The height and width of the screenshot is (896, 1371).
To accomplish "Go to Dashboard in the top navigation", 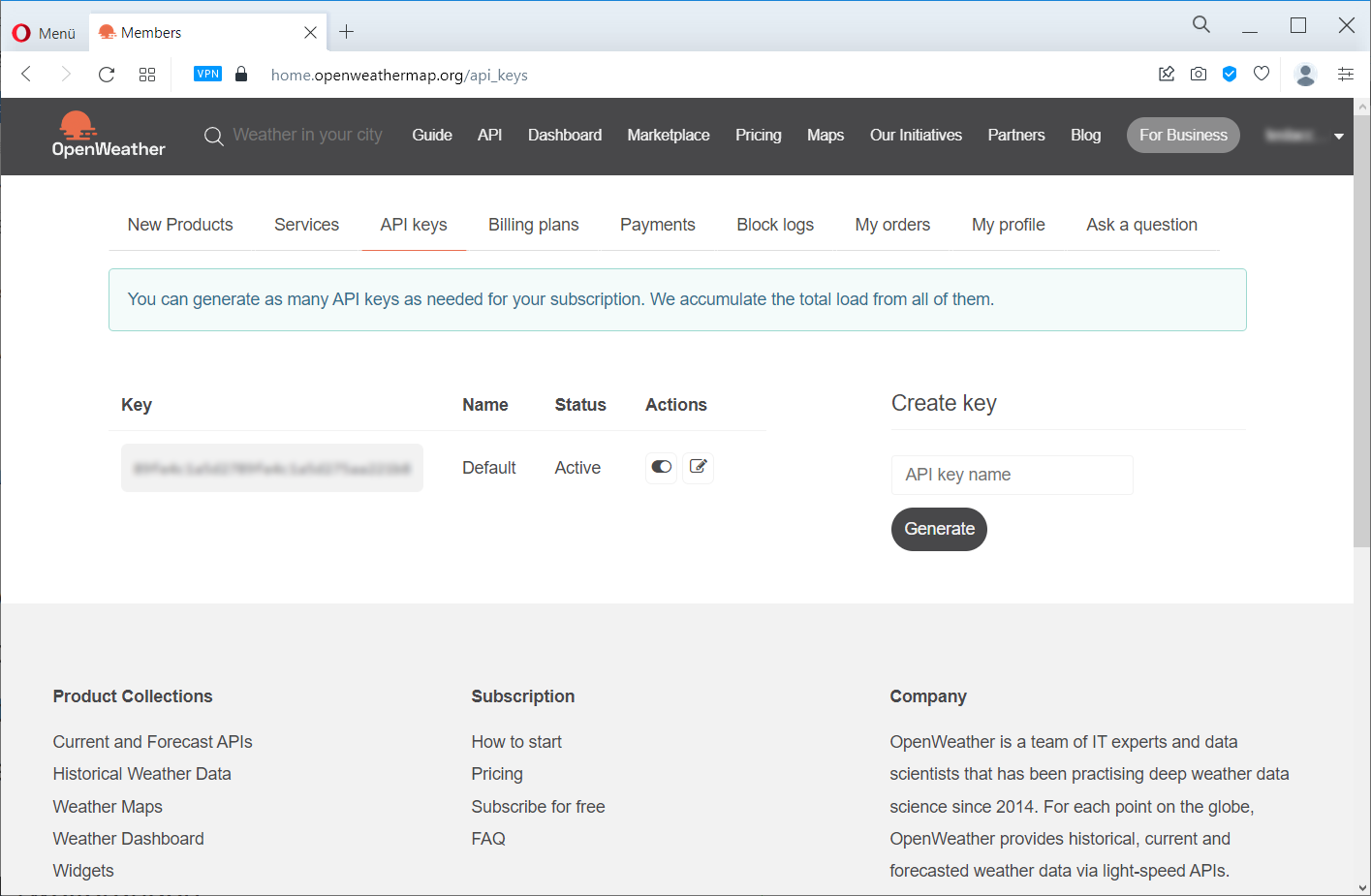I will pos(565,136).
